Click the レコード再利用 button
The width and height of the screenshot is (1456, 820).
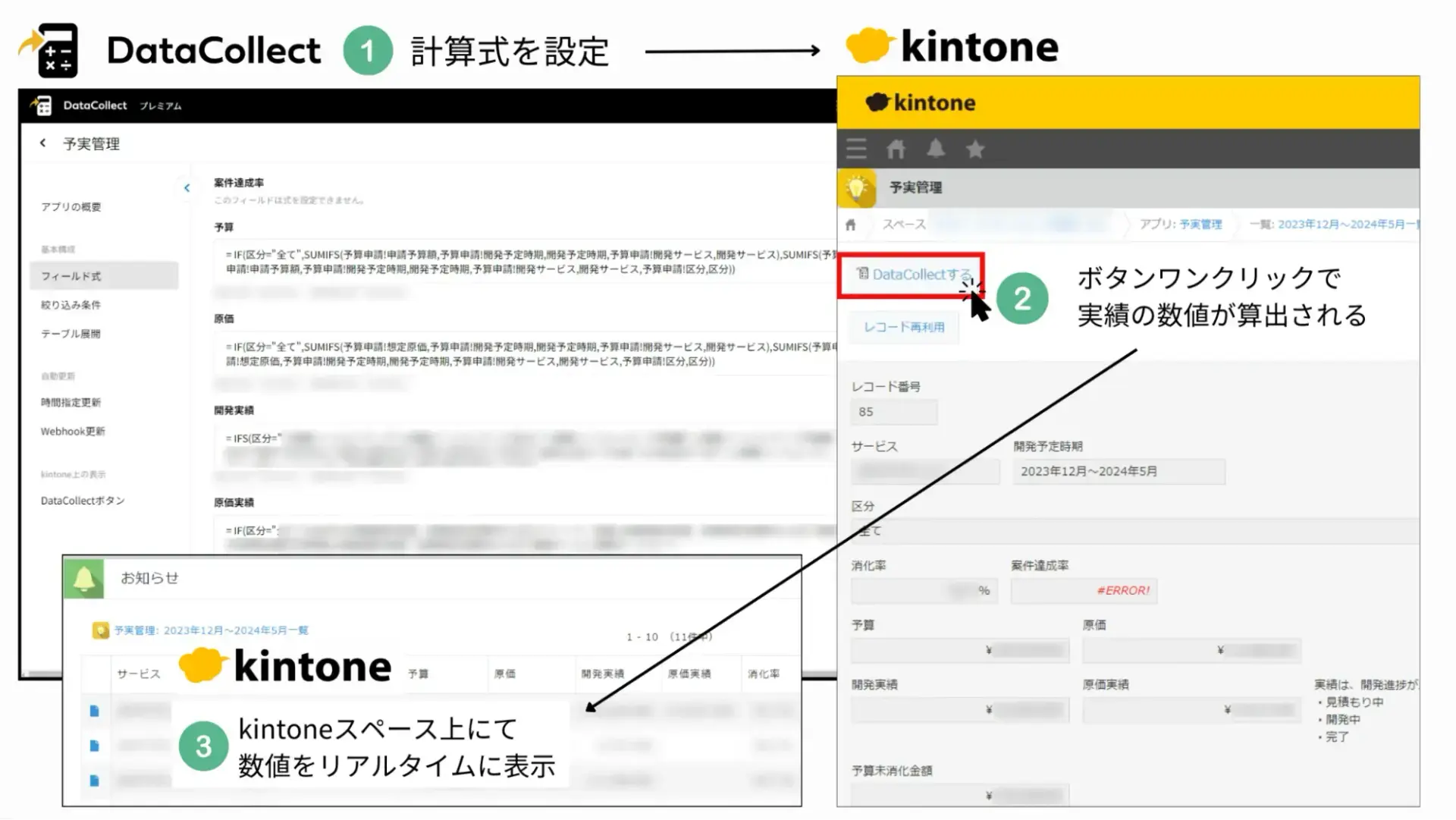pyautogui.click(x=904, y=327)
